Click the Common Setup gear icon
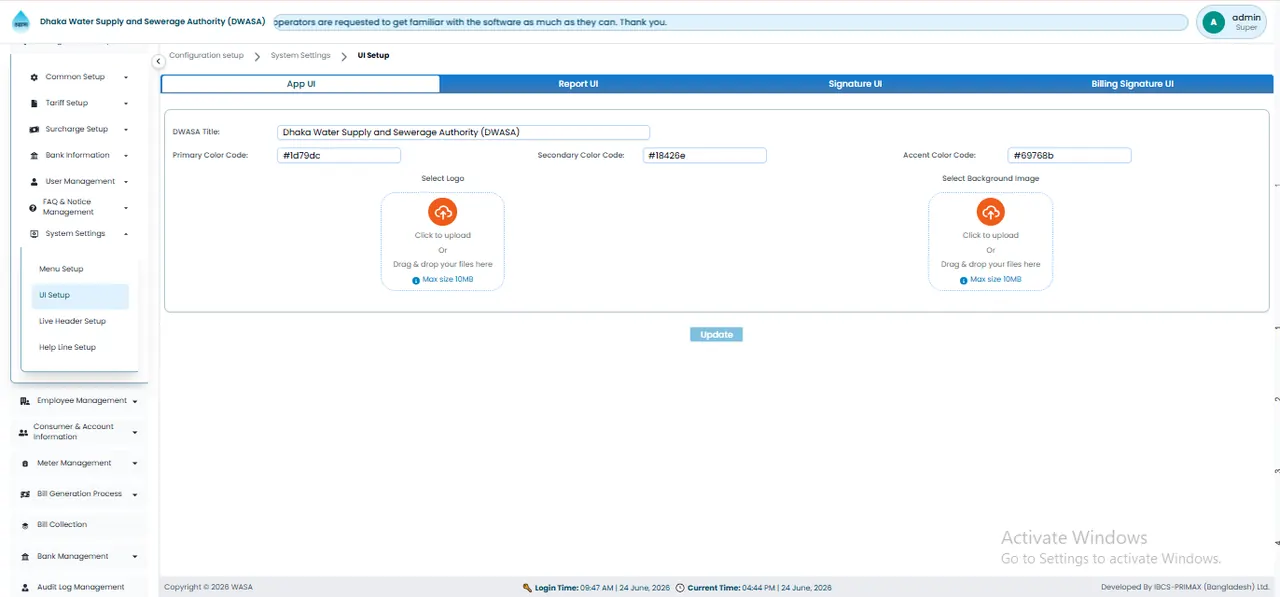 (35, 77)
